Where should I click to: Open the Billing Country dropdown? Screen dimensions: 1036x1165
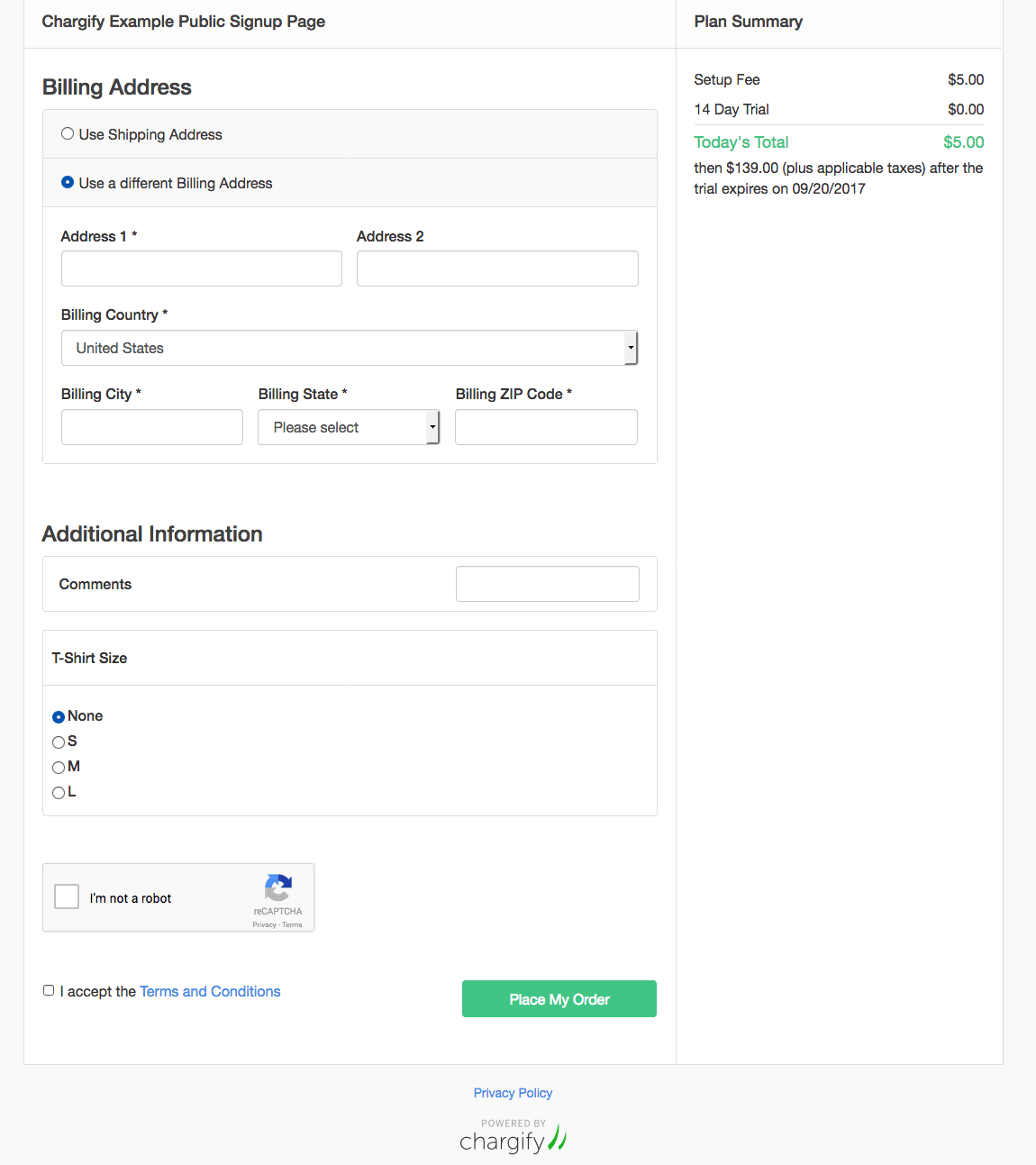(x=349, y=348)
